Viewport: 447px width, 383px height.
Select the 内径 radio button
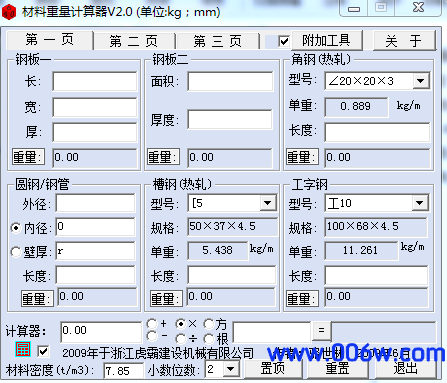click(x=16, y=228)
